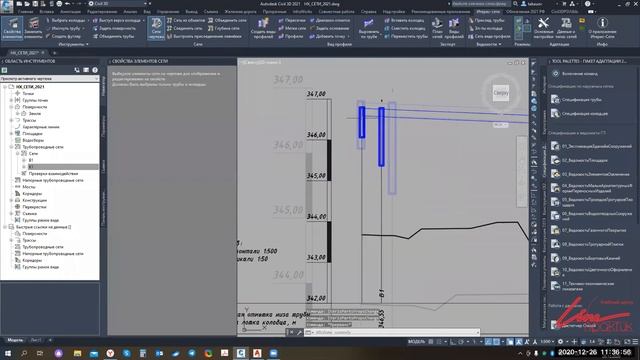Click the new drawing tab plus button
Viewport: 640px width, 360px height.
tap(54, 53)
